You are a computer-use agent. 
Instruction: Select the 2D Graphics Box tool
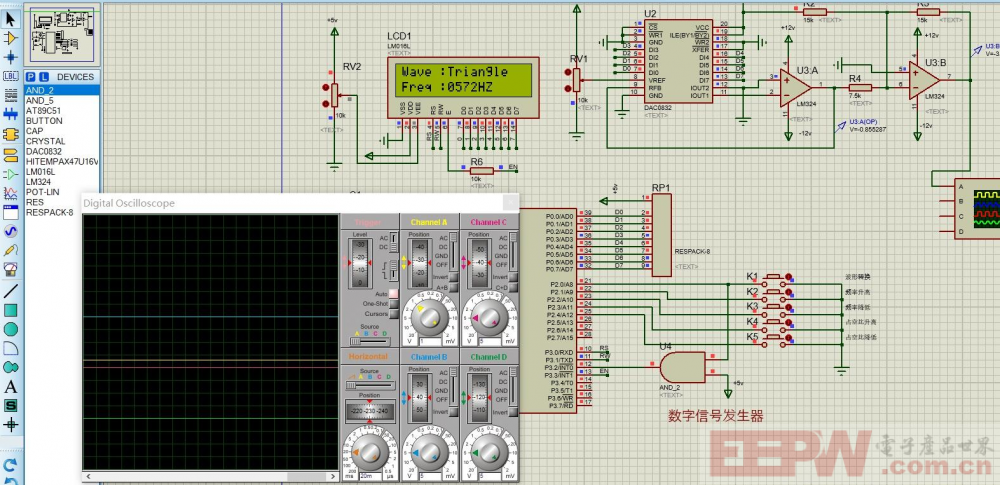10,310
